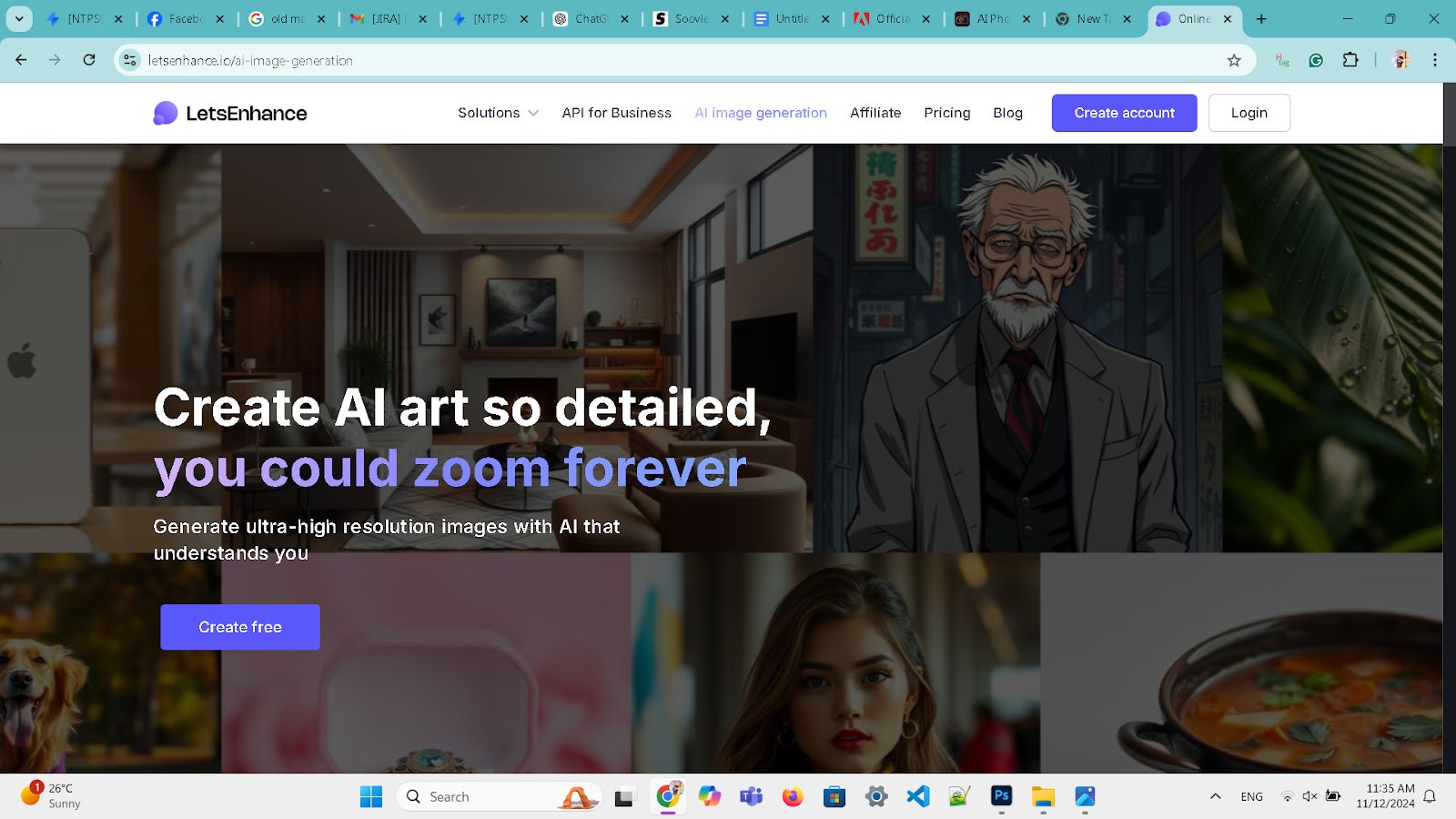Open the clock and date in taskbar
The width and height of the screenshot is (1456, 819).
pyautogui.click(x=1385, y=796)
